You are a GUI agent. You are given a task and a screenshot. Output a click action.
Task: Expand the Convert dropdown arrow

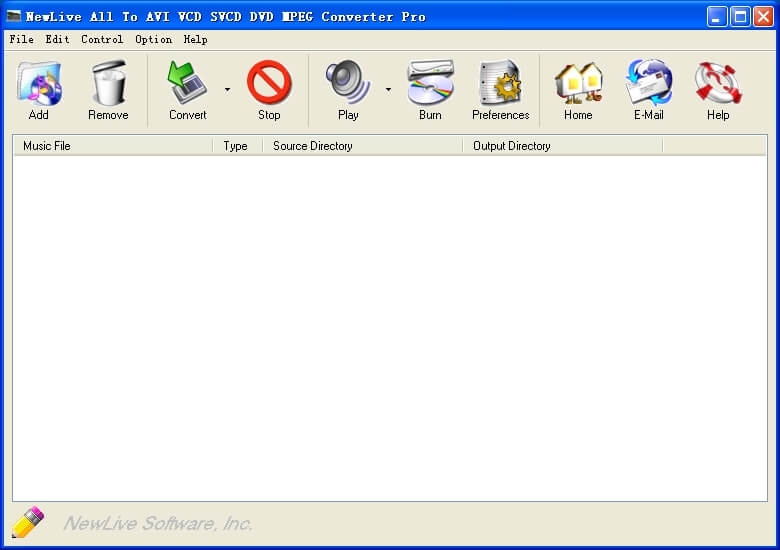pyautogui.click(x=227, y=90)
